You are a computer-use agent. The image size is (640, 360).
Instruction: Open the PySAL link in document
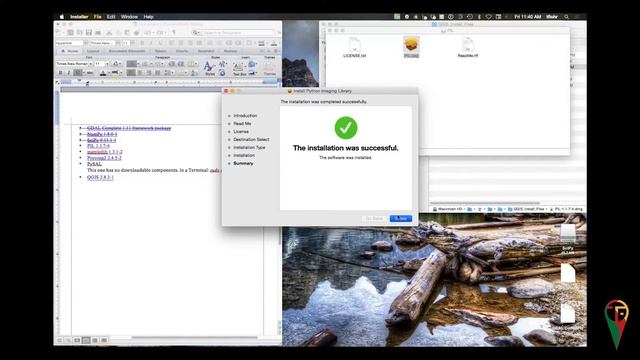pos(94,164)
